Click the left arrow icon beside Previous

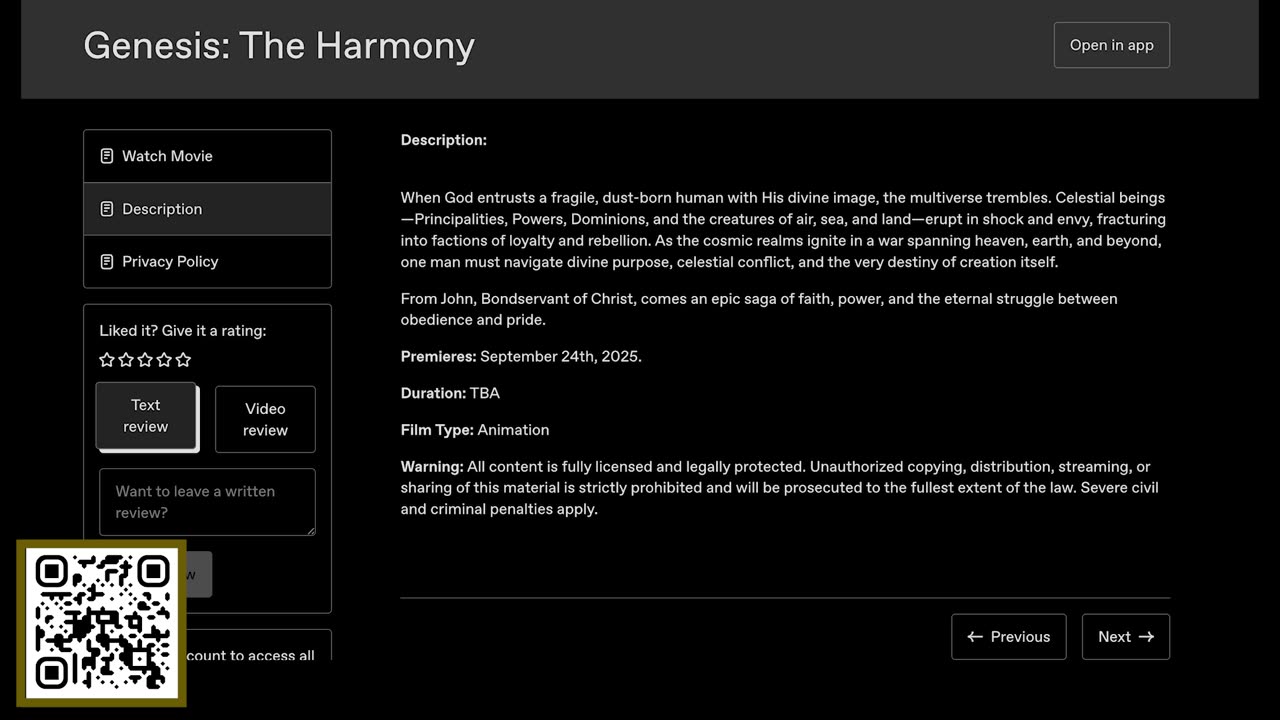(975, 637)
